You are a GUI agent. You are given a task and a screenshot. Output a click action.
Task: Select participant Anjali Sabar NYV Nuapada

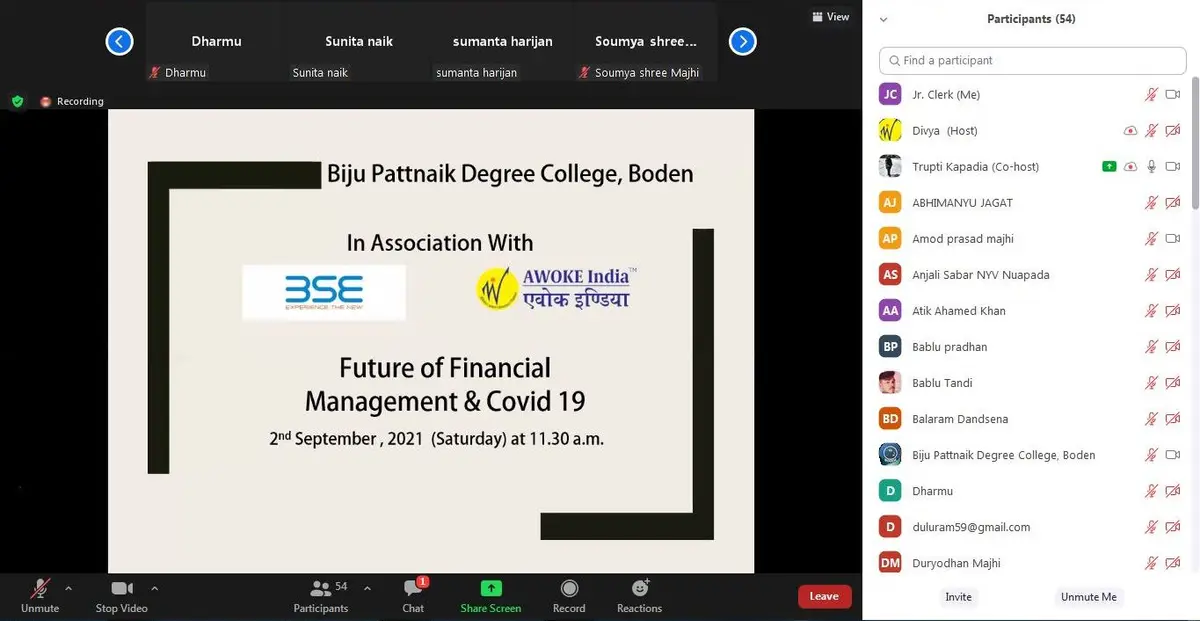click(x=1030, y=275)
